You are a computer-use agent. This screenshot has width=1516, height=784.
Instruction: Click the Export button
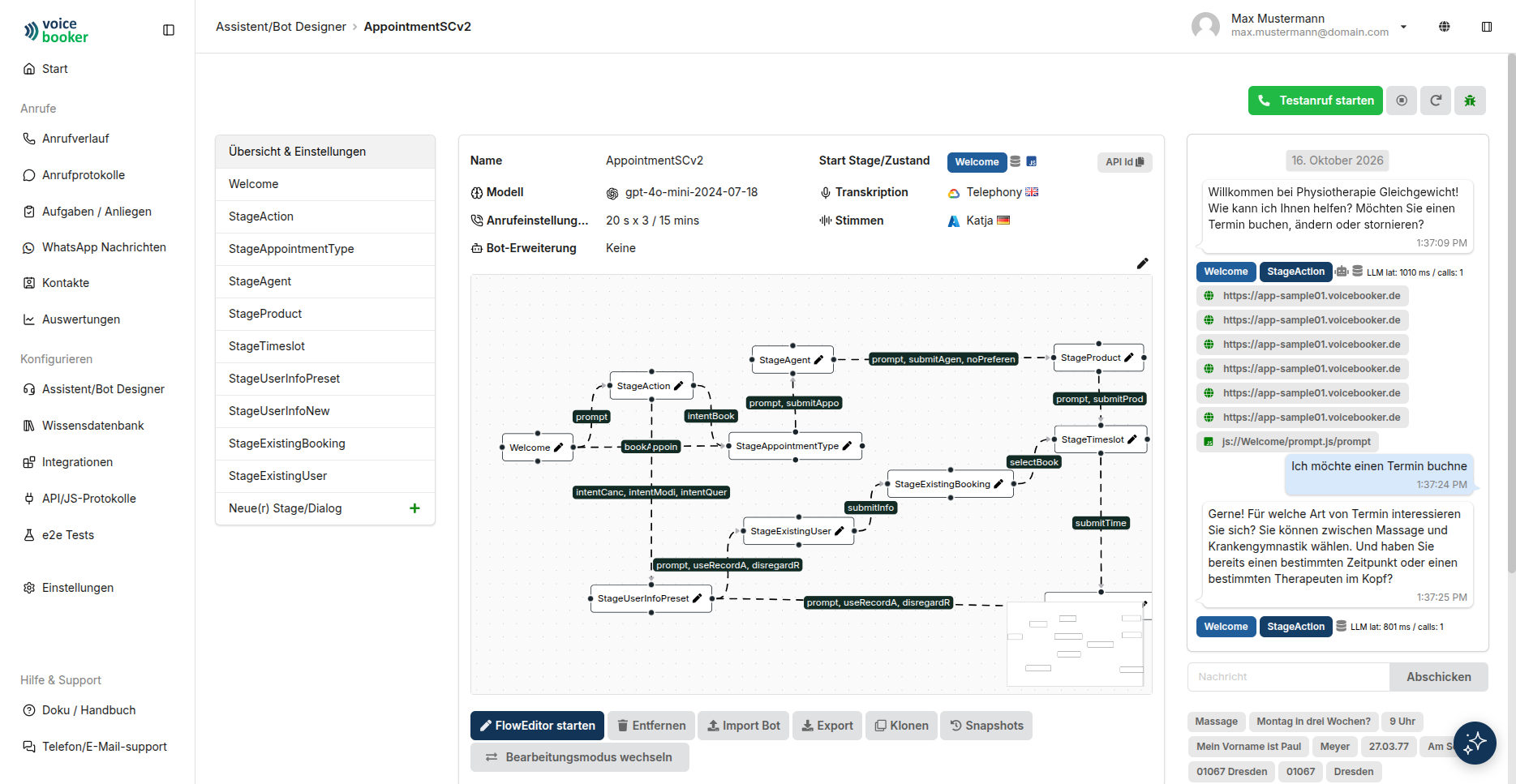pos(827,726)
